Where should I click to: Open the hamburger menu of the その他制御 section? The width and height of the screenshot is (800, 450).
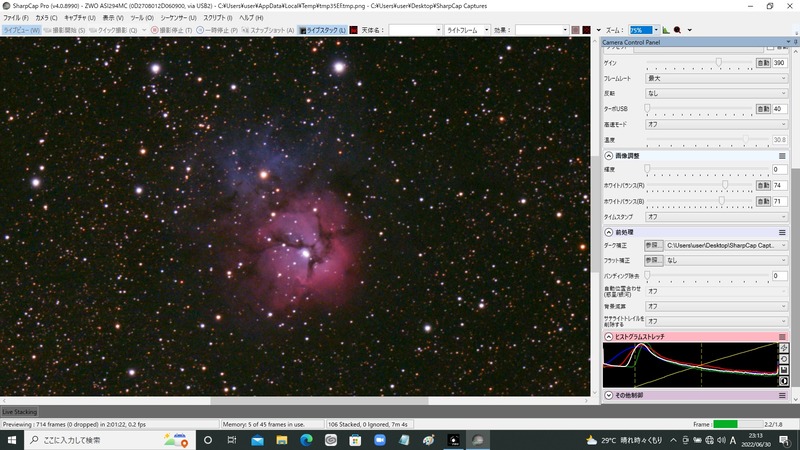click(x=782, y=395)
